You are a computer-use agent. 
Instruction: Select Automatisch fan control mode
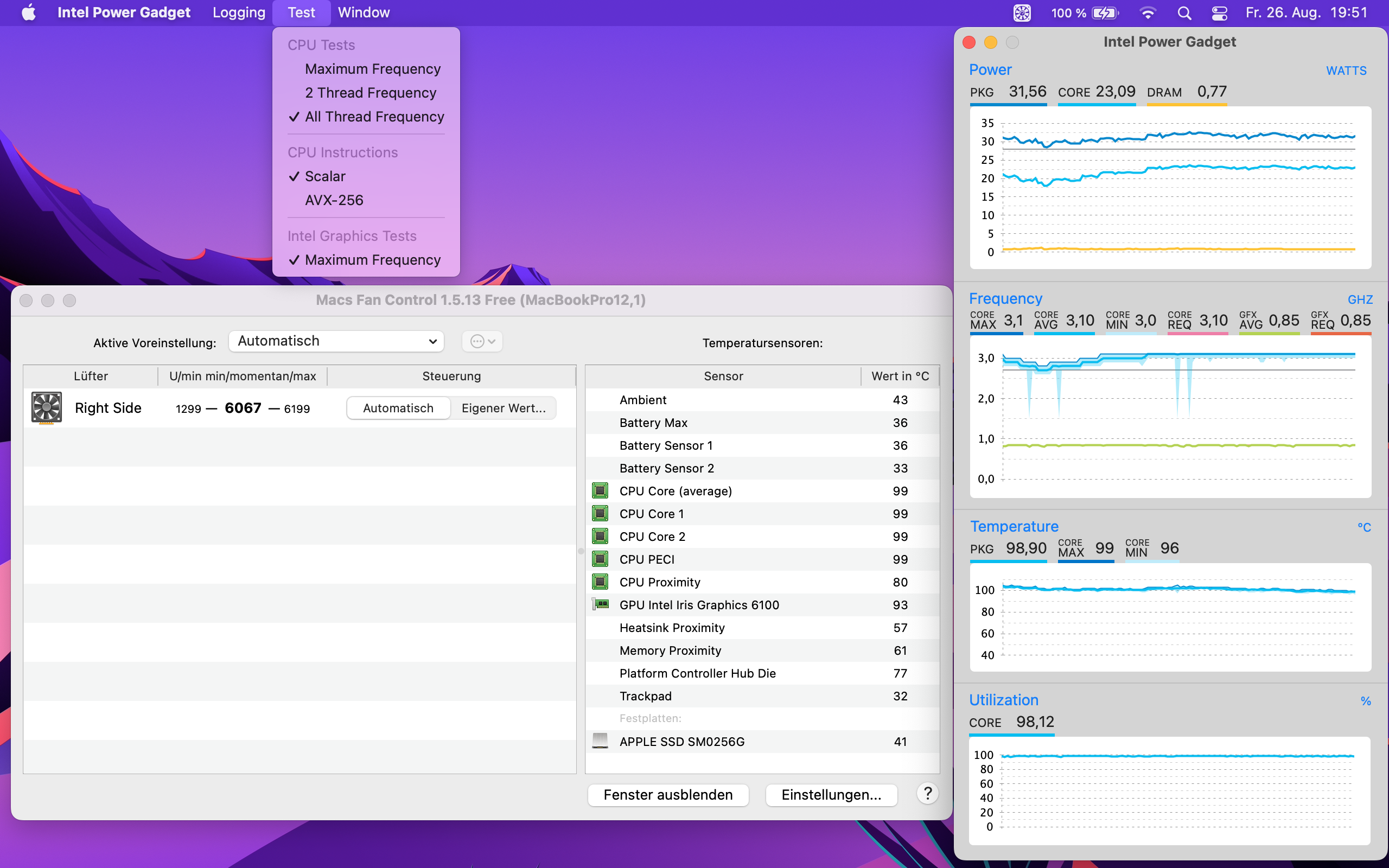coord(398,408)
